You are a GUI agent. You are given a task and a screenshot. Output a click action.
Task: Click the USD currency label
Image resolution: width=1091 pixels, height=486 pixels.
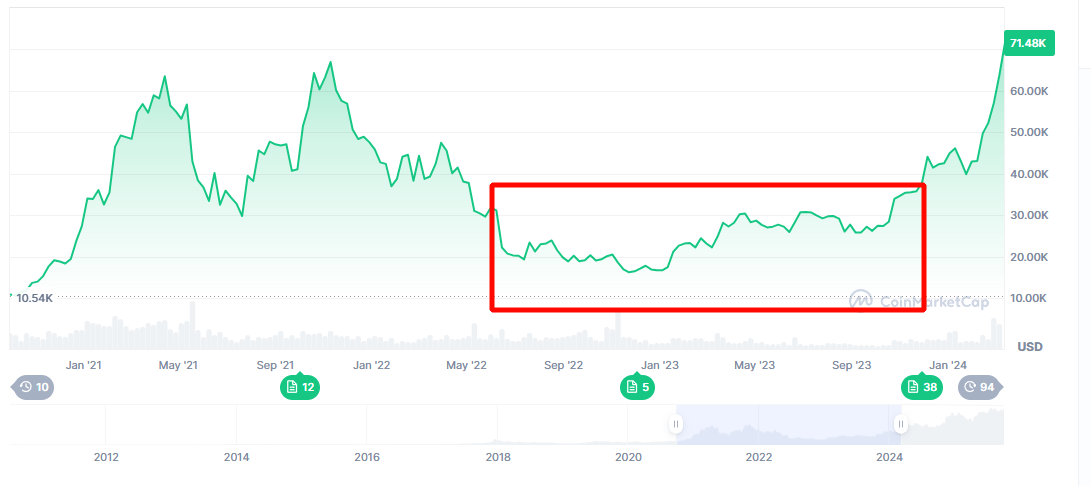coord(1029,347)
